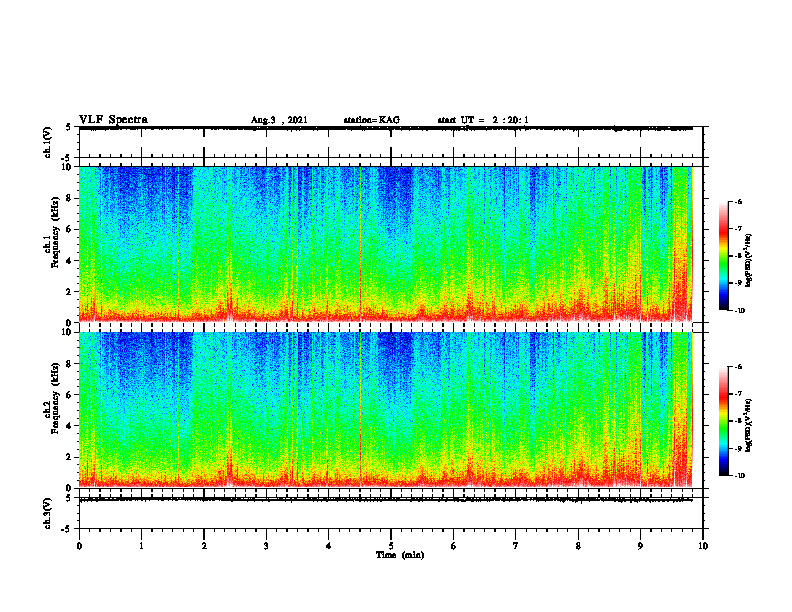Click the time axis tick label '2'
The image size is (792, 612).
(204, 546)
